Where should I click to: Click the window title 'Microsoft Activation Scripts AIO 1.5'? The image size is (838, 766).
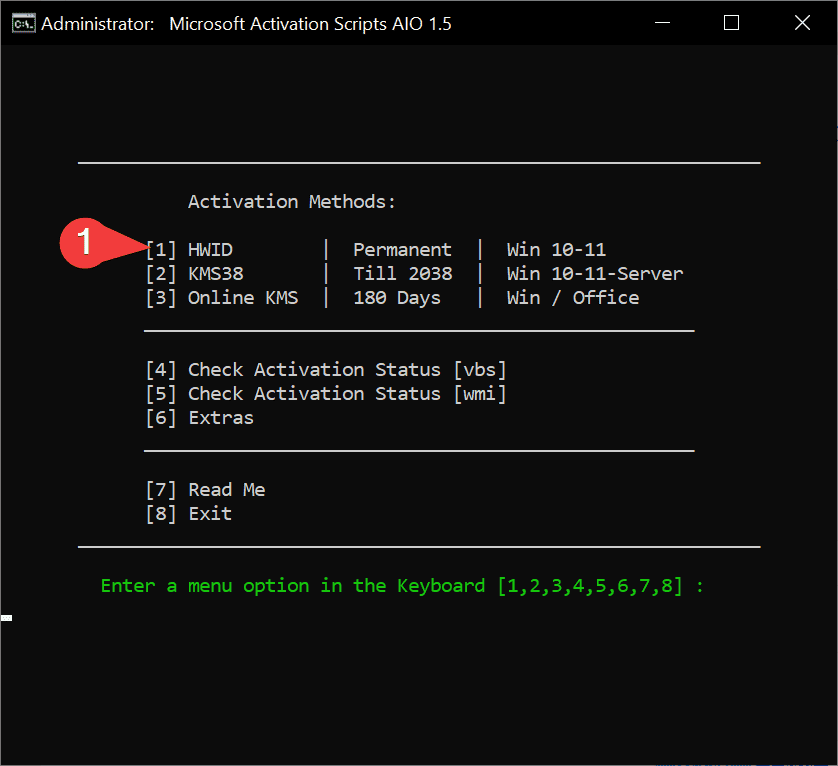point(310,23)
